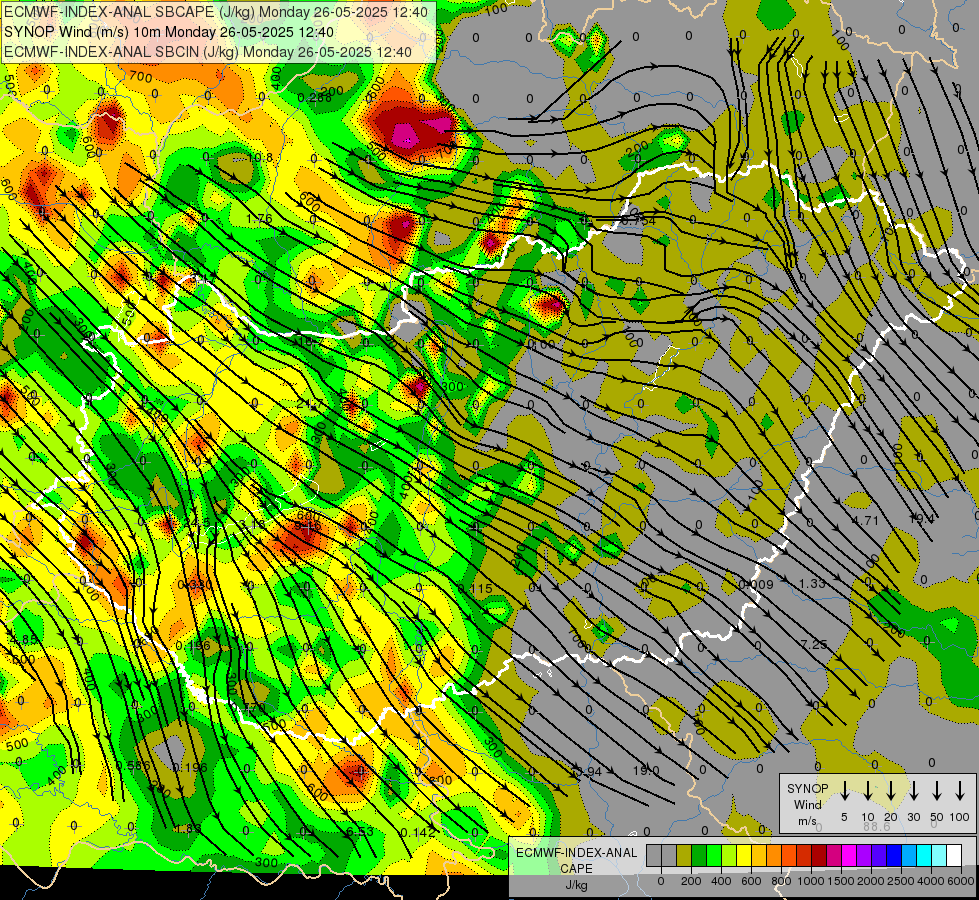Screen dimensions: 979x900
Task: Click the 4000 tick label in CAPE legend
Action: click(931, 881)
